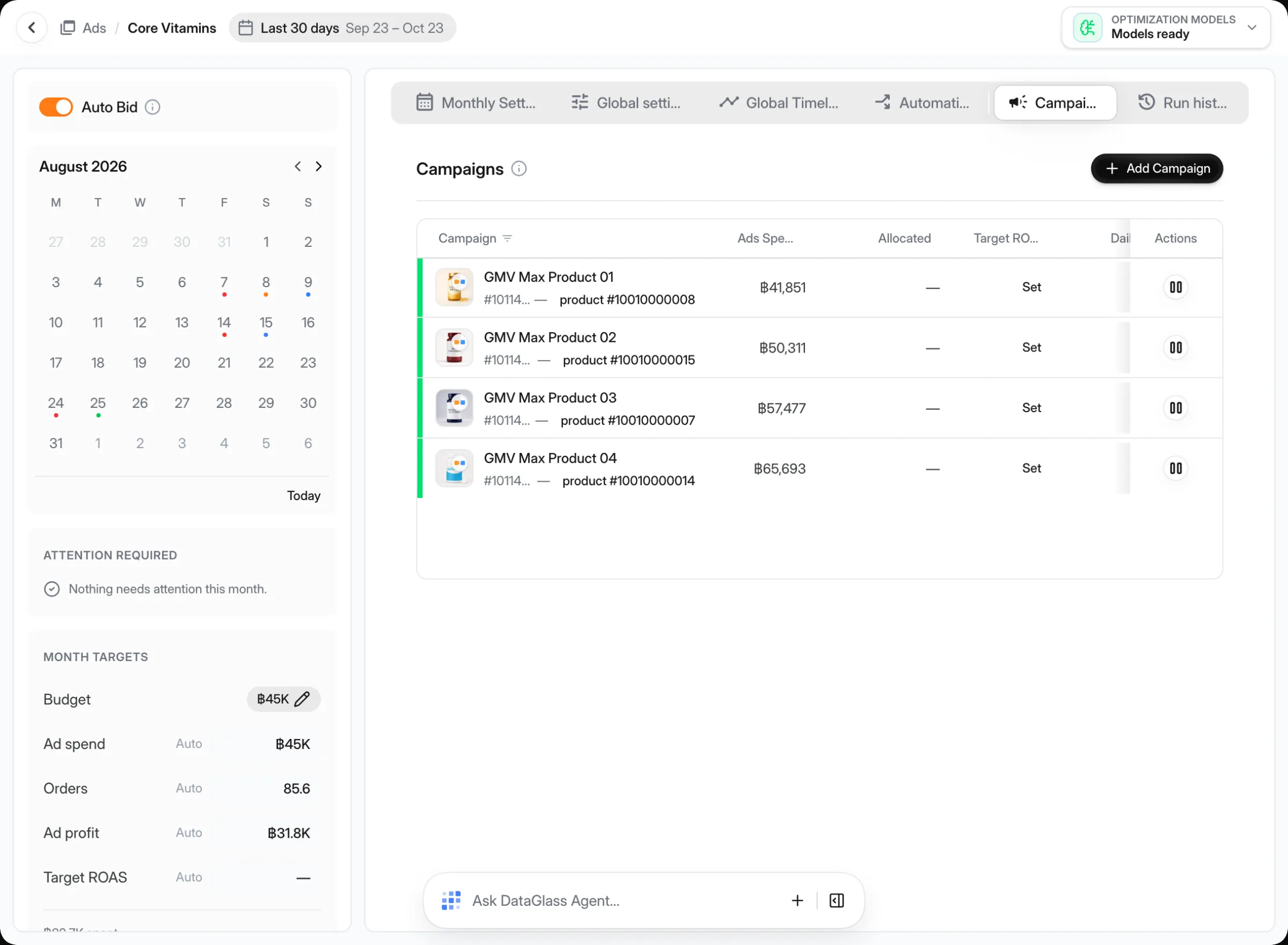
Task: Select August 25 in the calendar
Action: (x=98, y=404)
